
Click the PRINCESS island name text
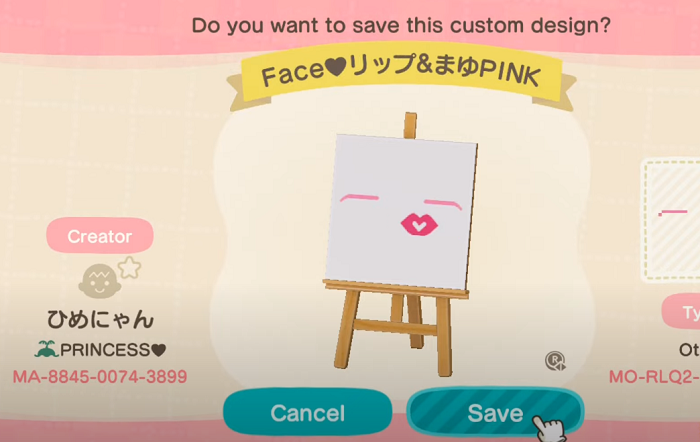(104, 350)
